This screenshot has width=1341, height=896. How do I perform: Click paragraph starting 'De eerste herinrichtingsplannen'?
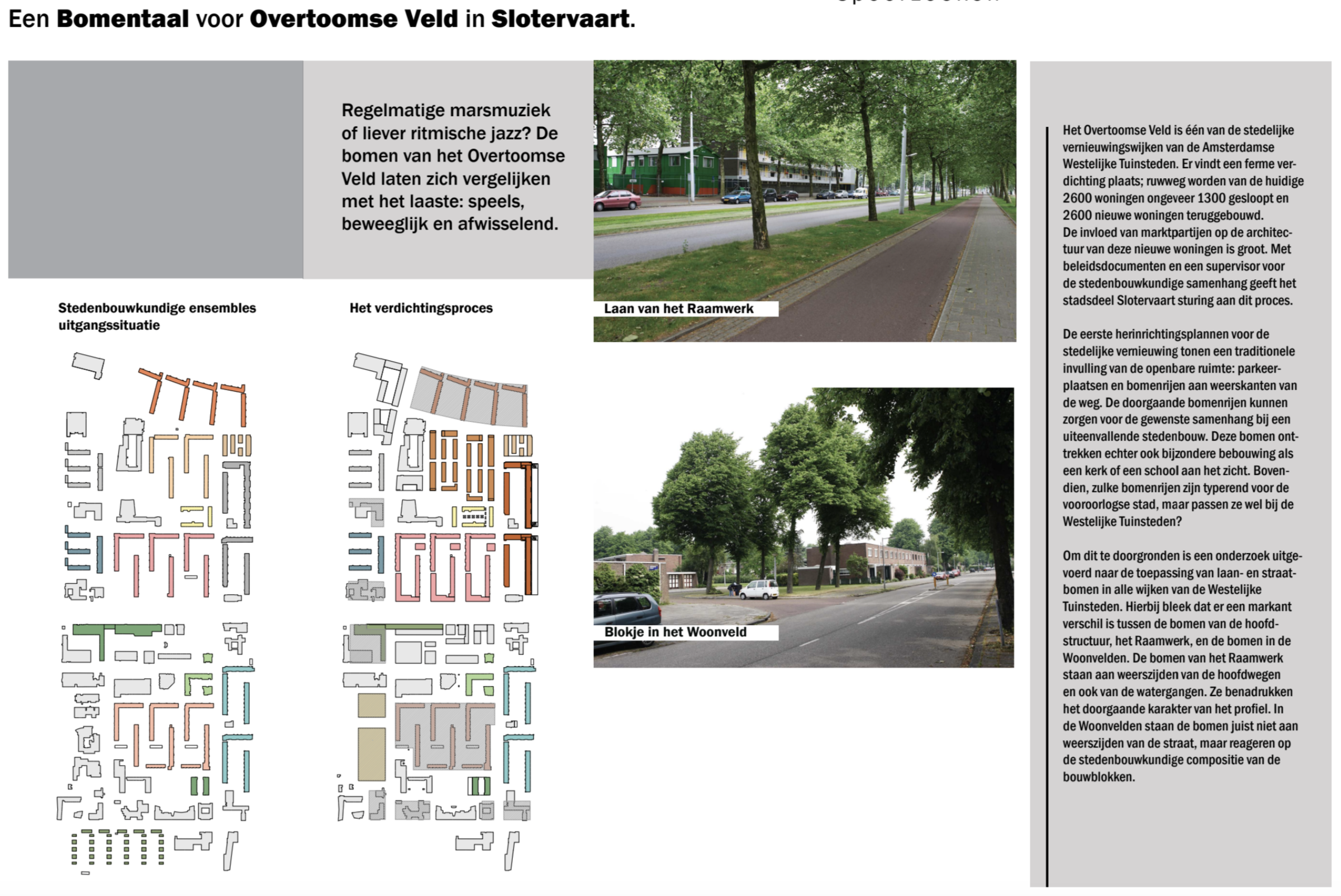pos(1181,428)
